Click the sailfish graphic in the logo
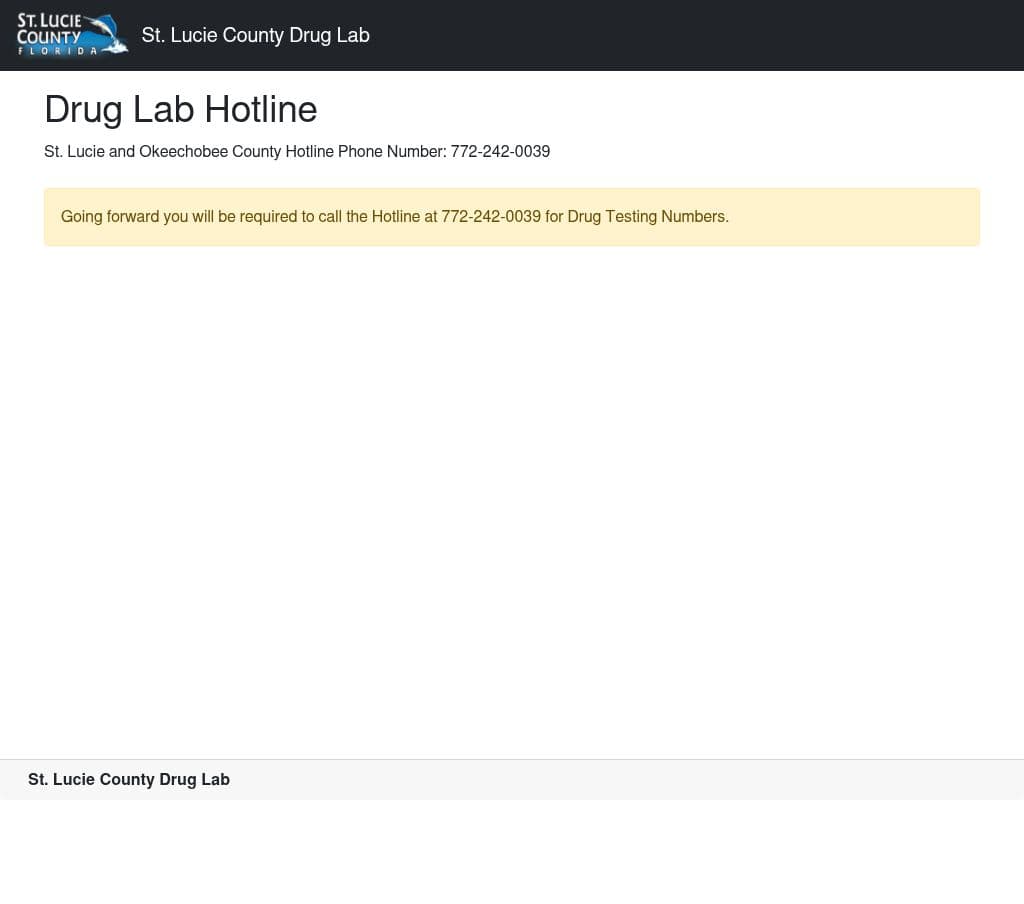 [x=106, y=34]
